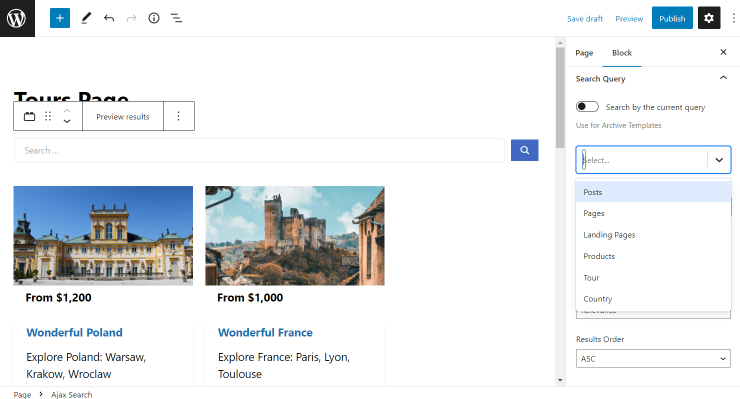Collapse the Search Query panel
The image size is (740, 399).
(x=723, y=78)
